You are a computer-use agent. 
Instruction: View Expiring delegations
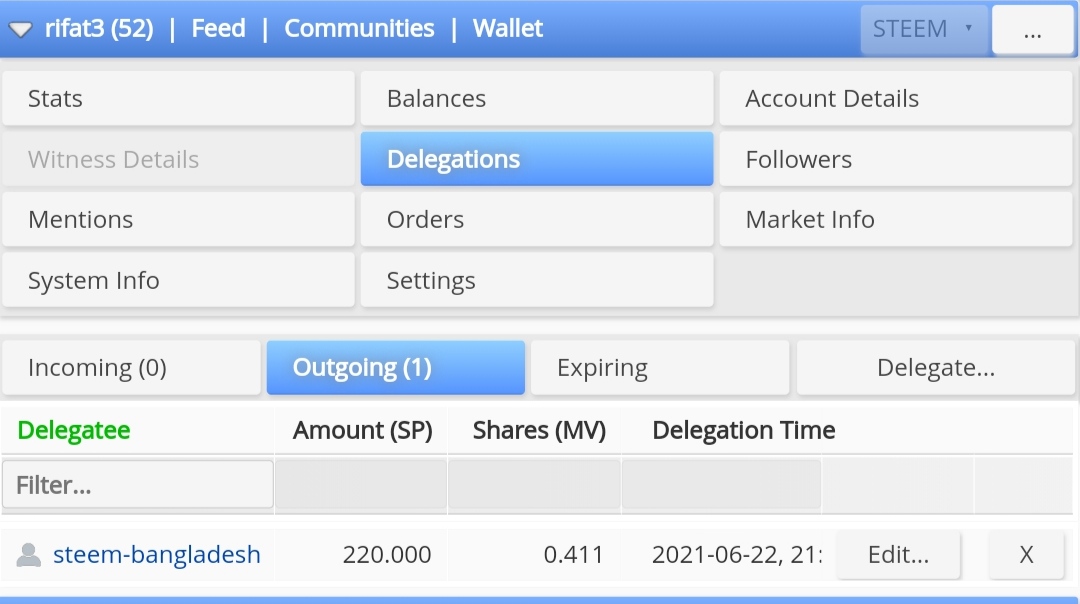coord(660,368)
